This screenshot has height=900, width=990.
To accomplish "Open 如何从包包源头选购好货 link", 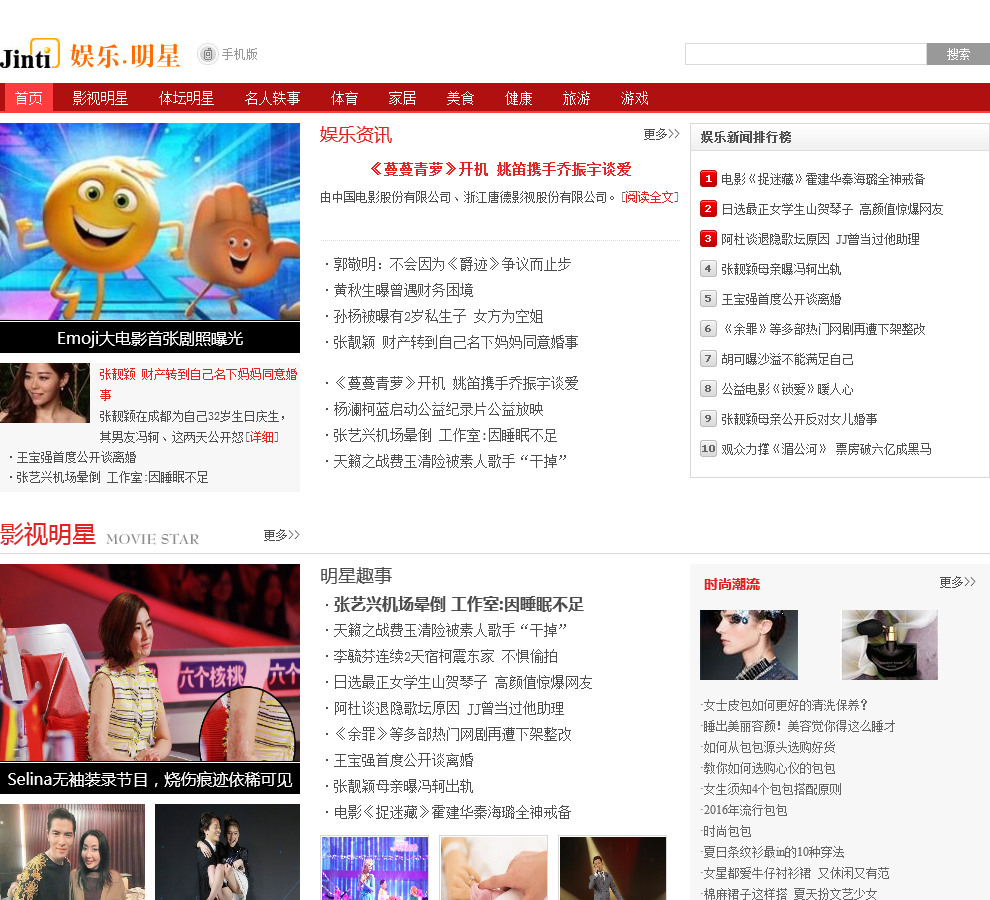I will (769, 747).
